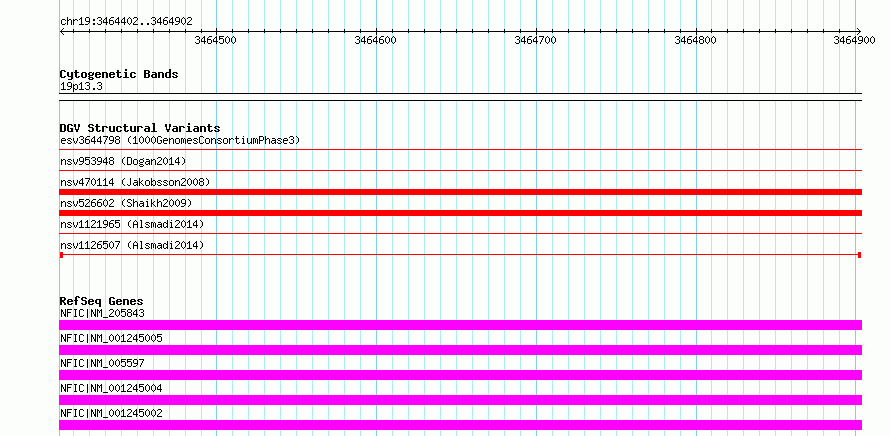Open variant nsv526602 (Shaikh2009)
The image size is (890, 436).
[x=126, y=203]
